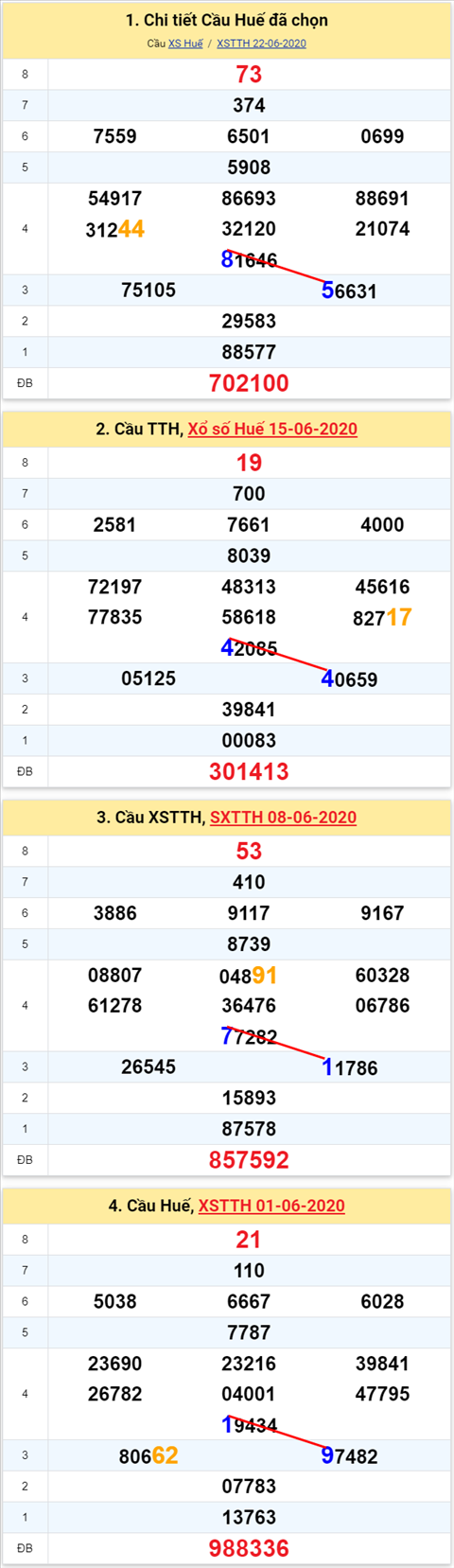Click number 2581 in the second table
The height and width of the screenshot is (1568, 454).
pos(114,524)
